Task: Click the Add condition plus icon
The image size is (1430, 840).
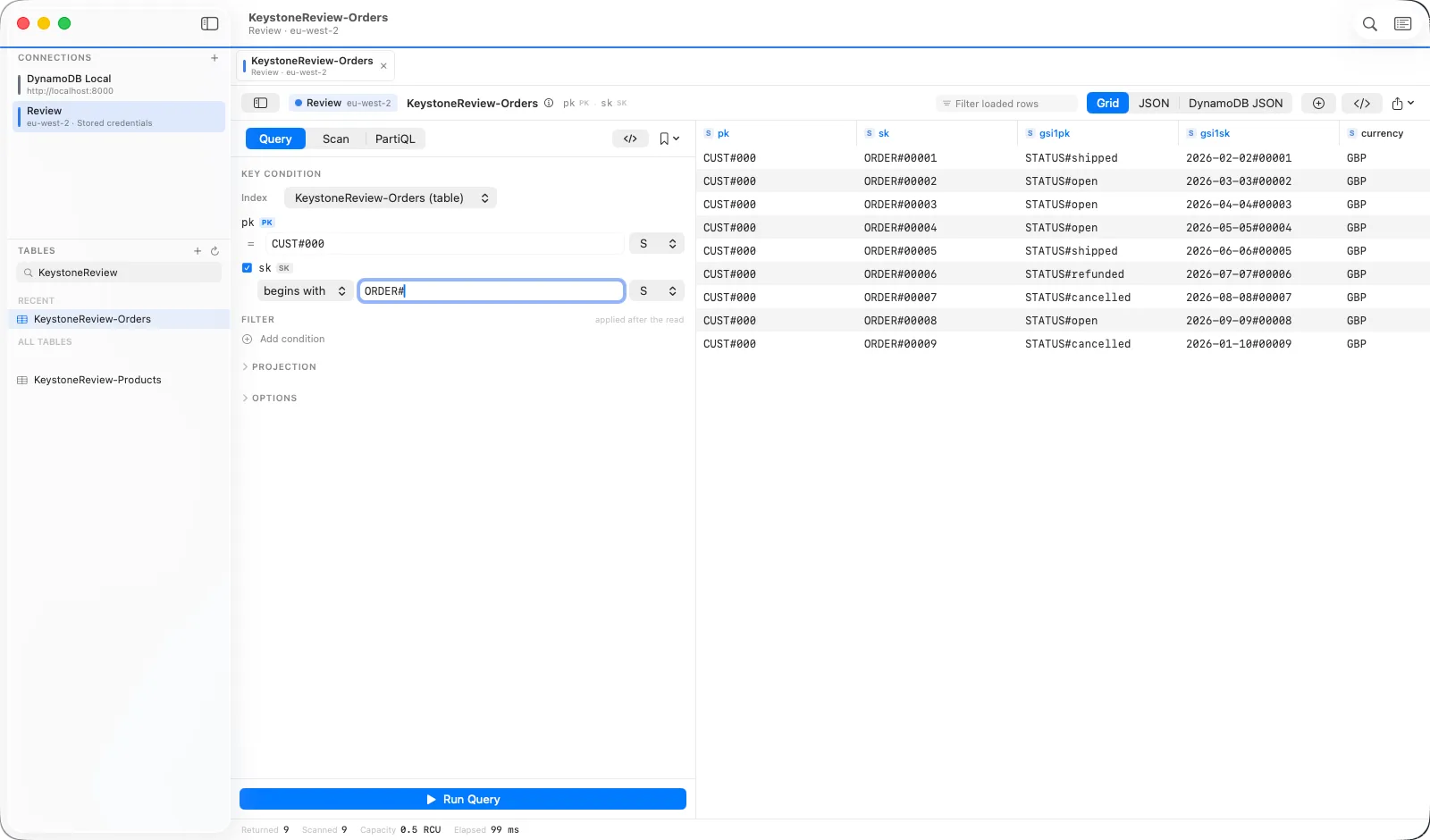Action: pos(248,340)
